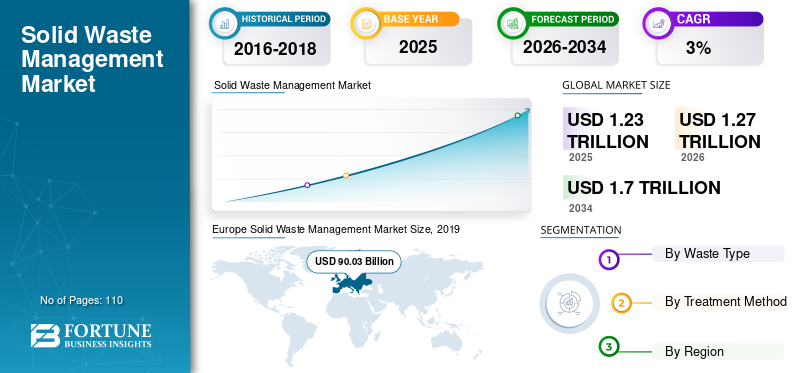Click the green marker on growth curve
Image resolution: width=800 pixels, height=373 pixels.
coord(517,115)
